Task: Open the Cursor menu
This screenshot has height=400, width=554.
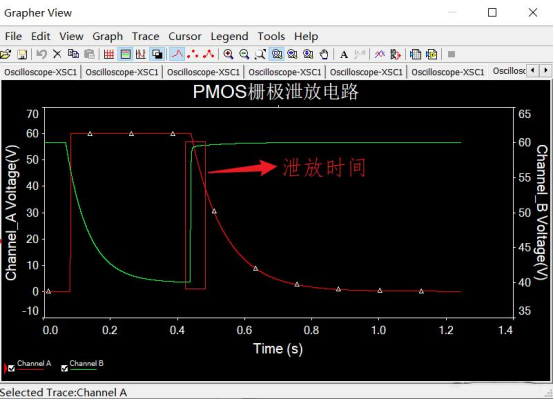Action: pyautogui.click(x=185, y=36)
